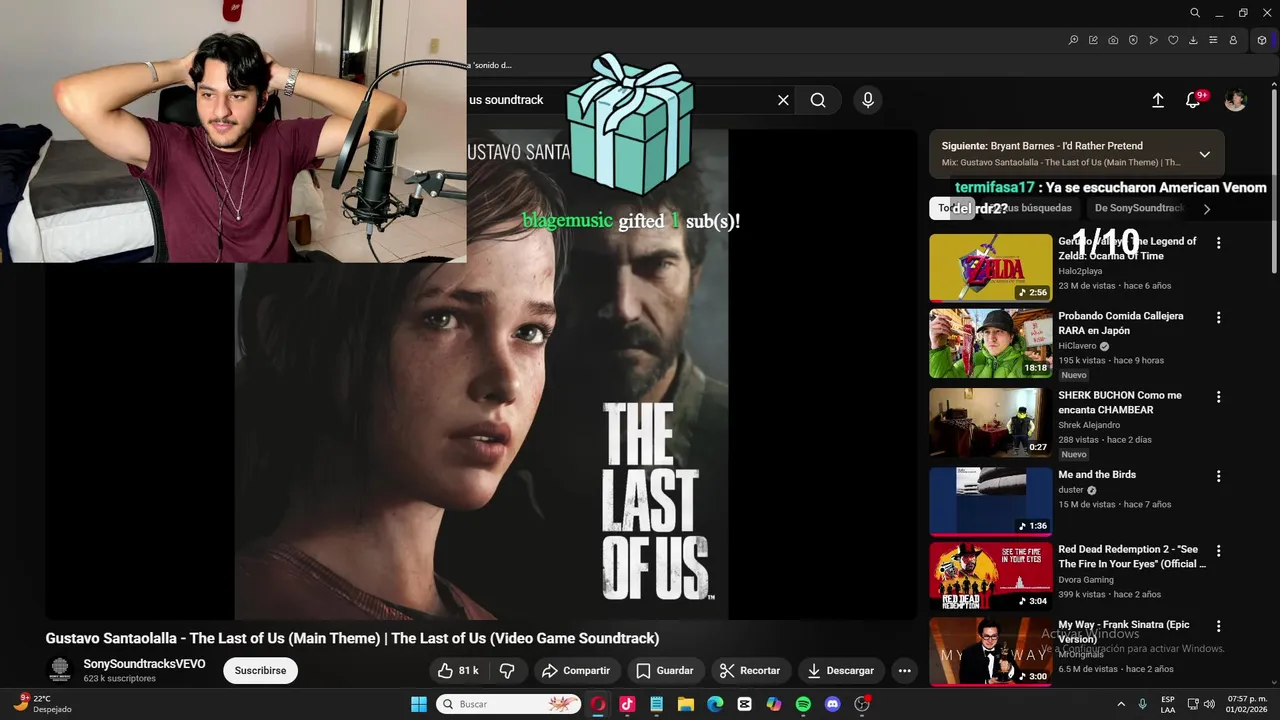The width and height of the screenshot is (1280, 720).
Task: Open options for Red Dead Redemption 2 video
Action: [1218, 551]
